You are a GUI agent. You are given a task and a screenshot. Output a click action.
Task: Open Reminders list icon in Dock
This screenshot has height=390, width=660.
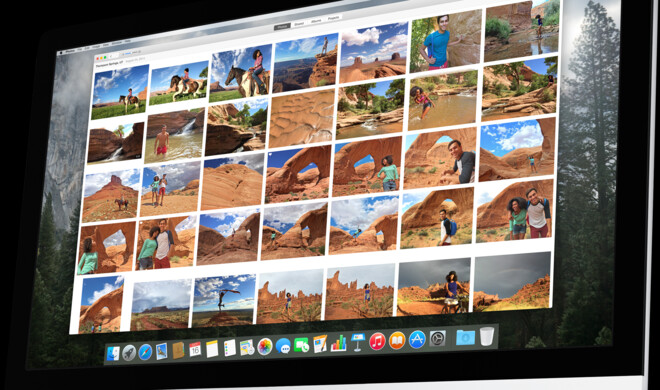pyautogui.click(x=229, y=348)
